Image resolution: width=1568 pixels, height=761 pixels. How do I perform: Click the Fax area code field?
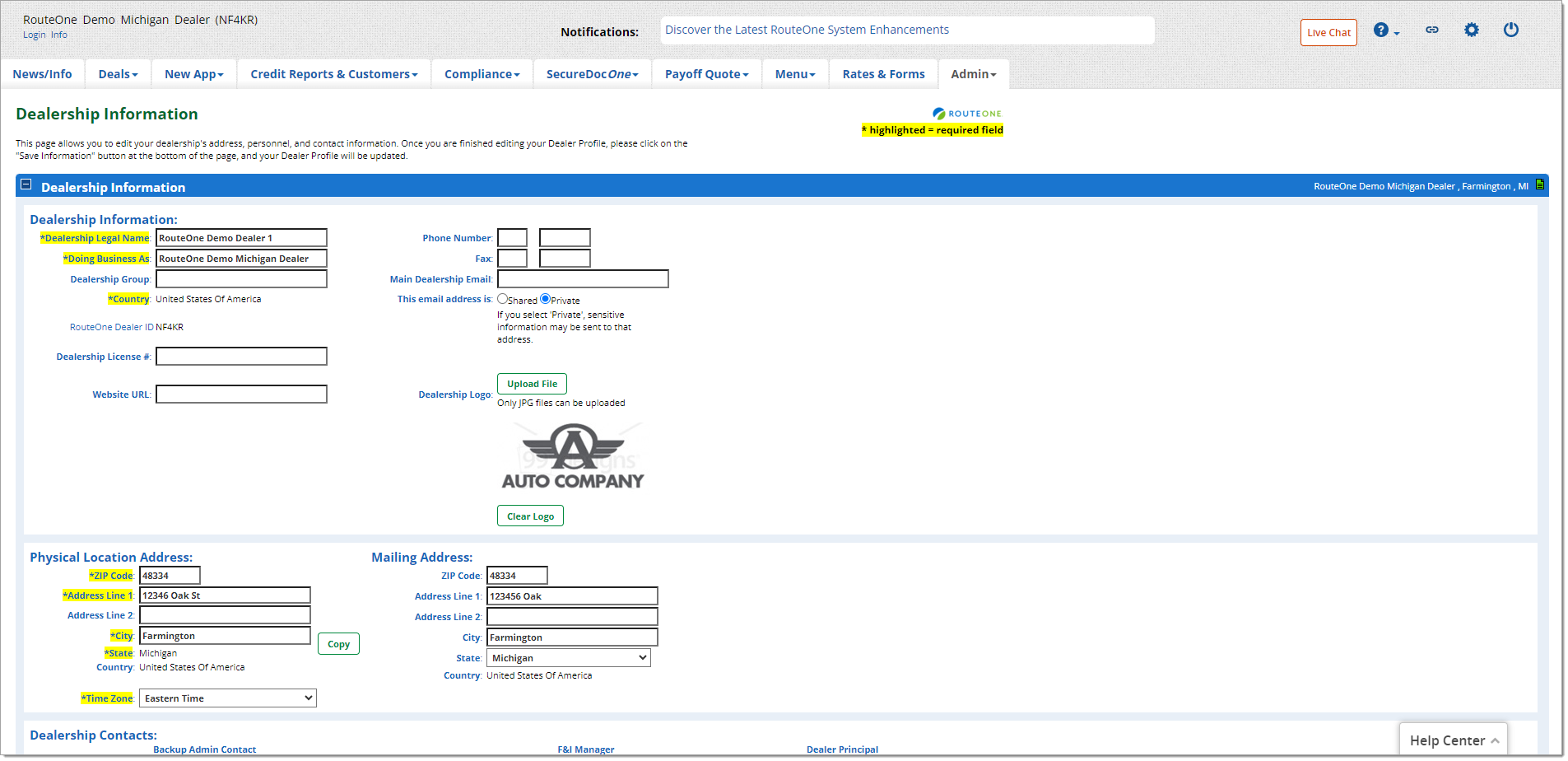click(x=512, y=259)
